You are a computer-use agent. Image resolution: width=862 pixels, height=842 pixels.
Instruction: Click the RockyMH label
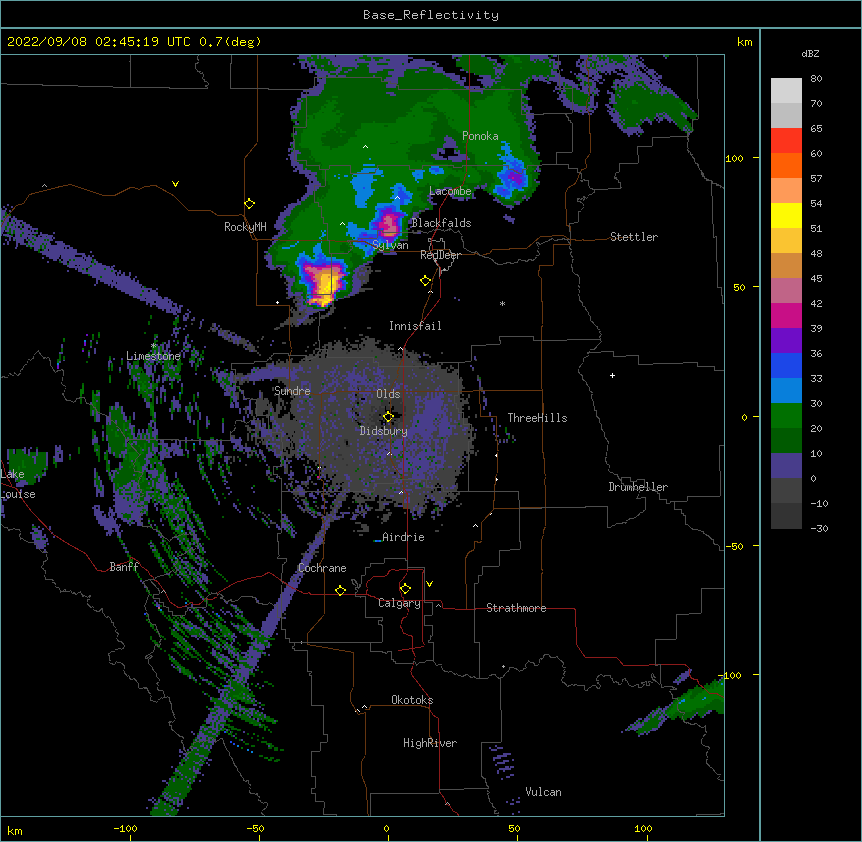[245, 227]
